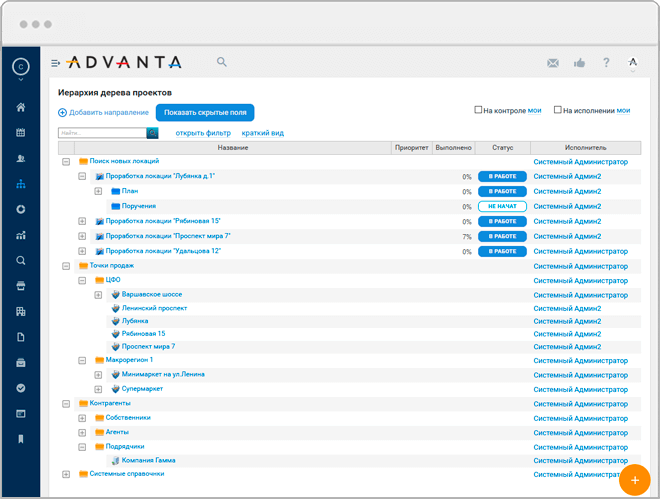
Task: Open the home icon in sidebar
Action: click(x=21, y=107)
